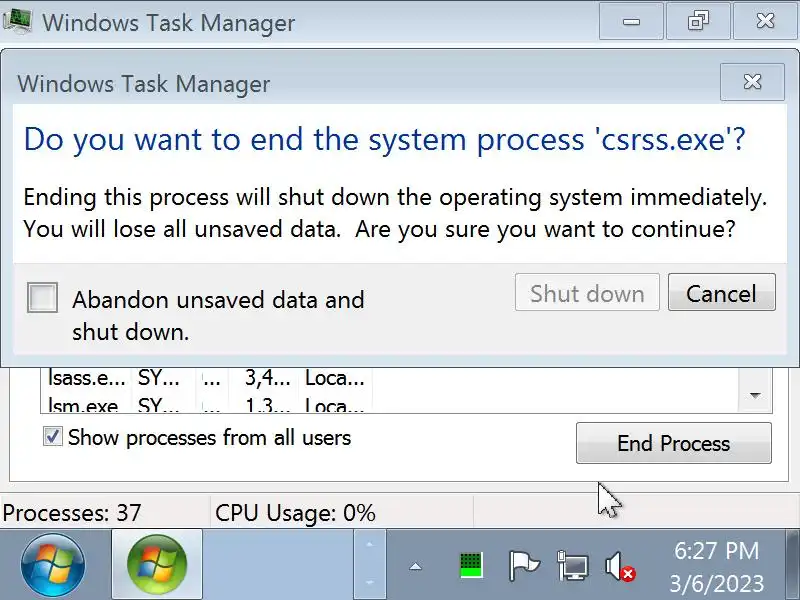Check 'Abandon unsaved data and shut down'
Viewport: 800px width, 600px height.
(42, 298)
